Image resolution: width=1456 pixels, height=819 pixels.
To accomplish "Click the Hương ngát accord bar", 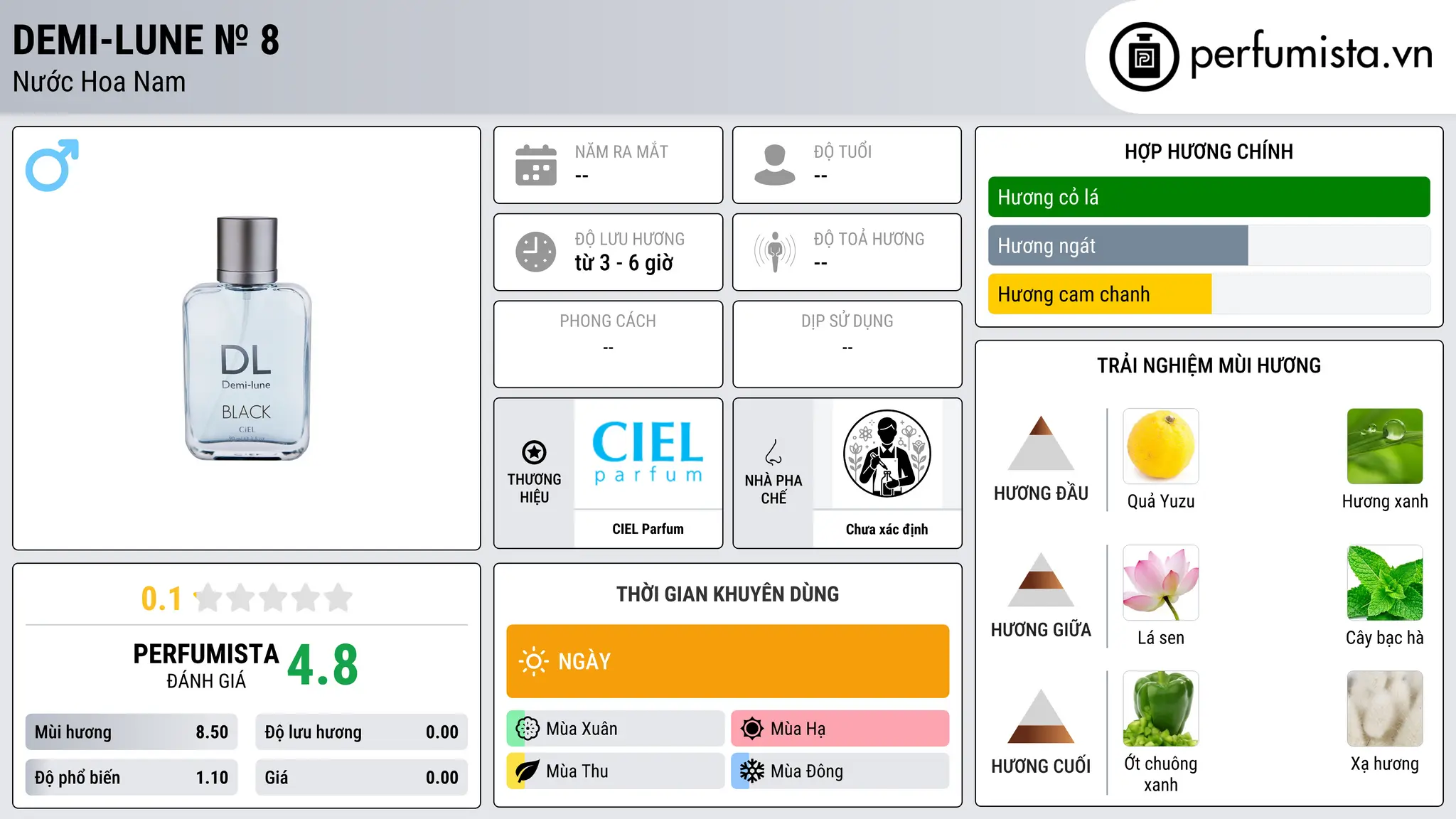I will pos(1209,245).
